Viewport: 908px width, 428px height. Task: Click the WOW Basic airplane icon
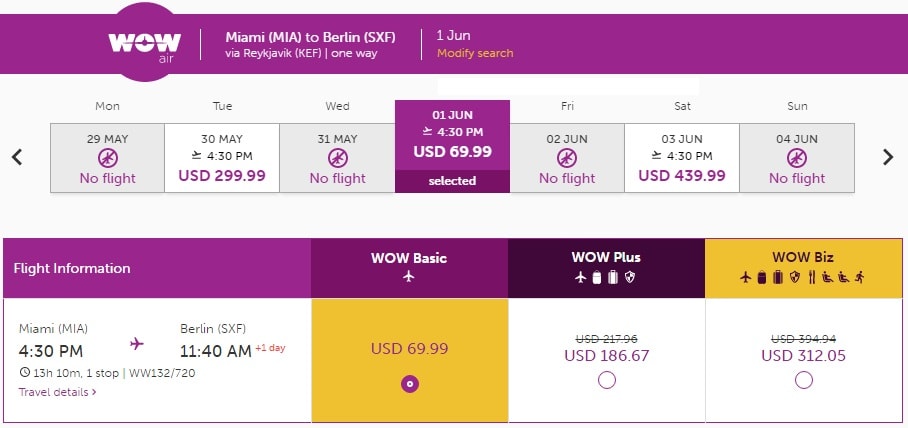(x=409, y=276)
